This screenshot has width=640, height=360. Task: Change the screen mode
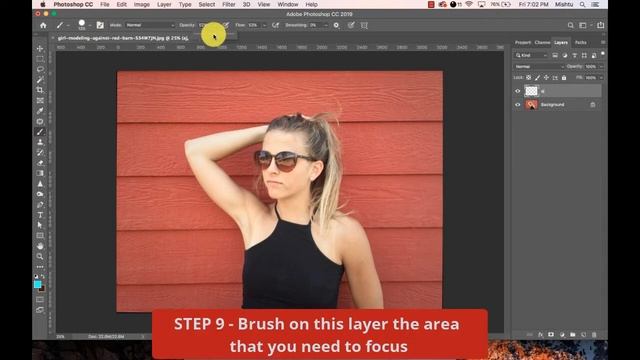(x=40, y=310)
